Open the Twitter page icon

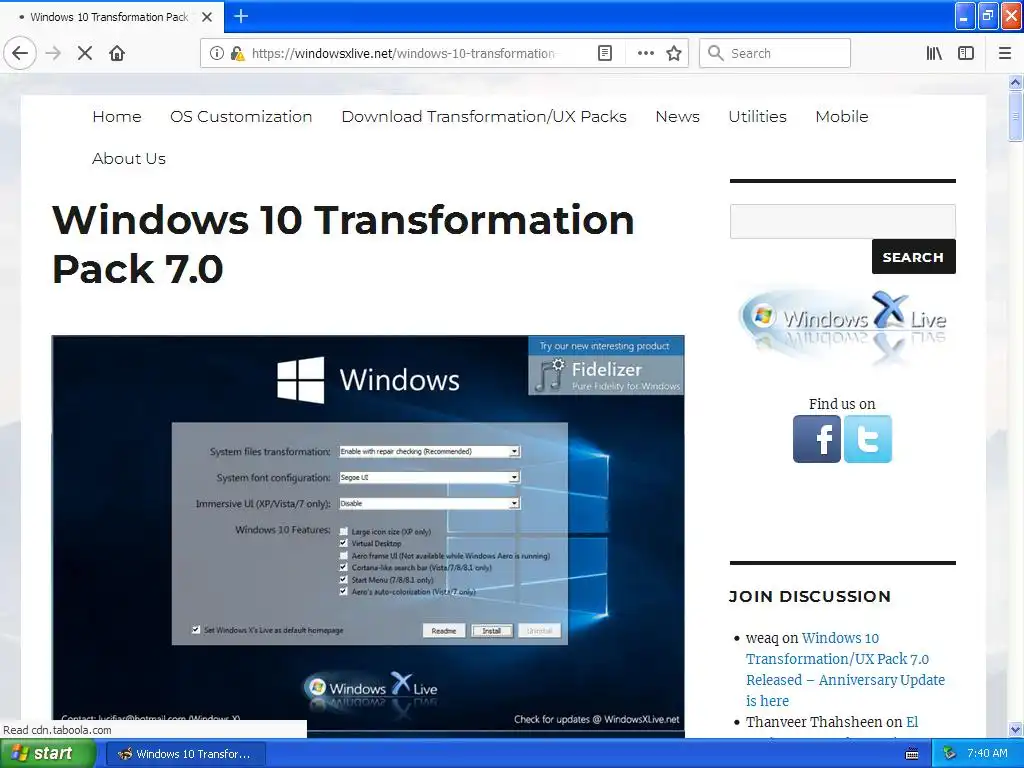coord(867,439)
